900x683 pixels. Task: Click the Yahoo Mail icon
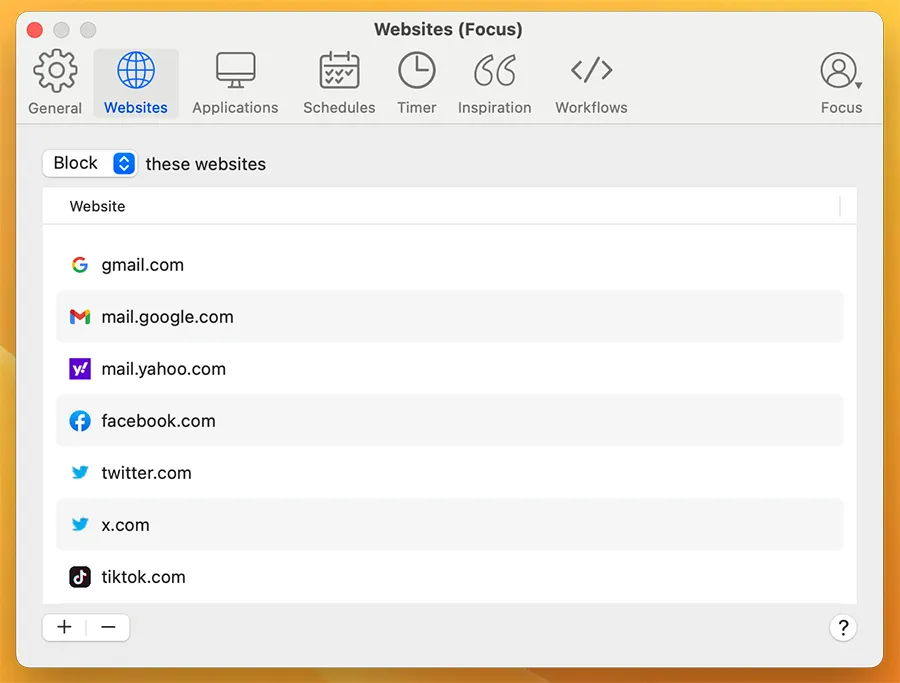pyautogui.click(x=80, y=369)
